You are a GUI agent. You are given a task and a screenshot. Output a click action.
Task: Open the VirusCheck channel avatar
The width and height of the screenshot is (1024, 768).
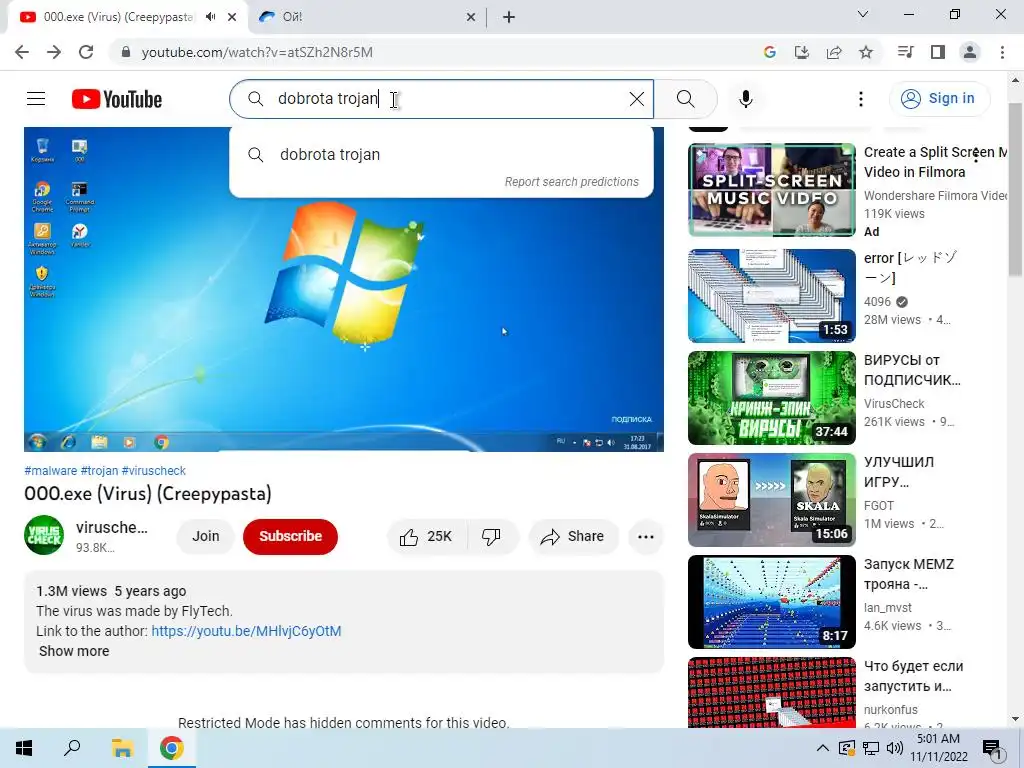click(44, 536)
